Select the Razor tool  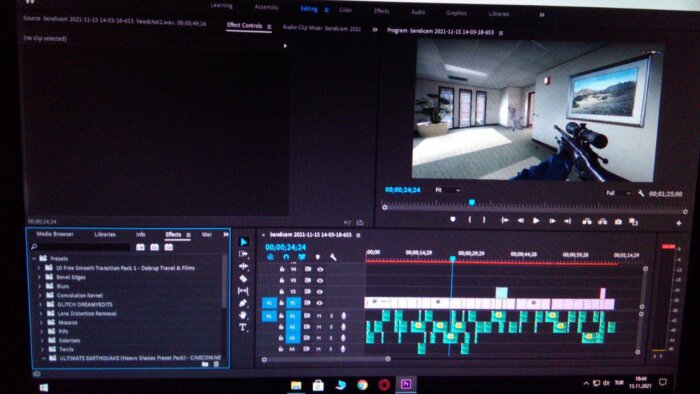click(x=243, y=279)
